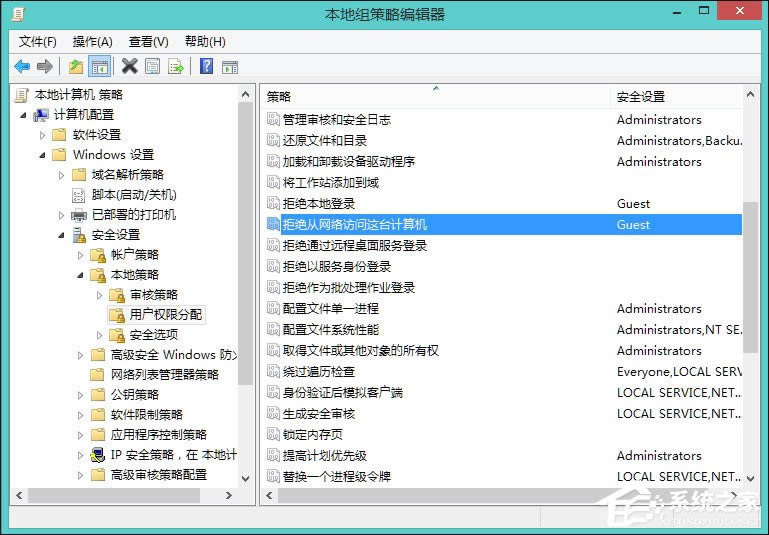Click the policy list vertical scrollbar thumb

point(750,277)
